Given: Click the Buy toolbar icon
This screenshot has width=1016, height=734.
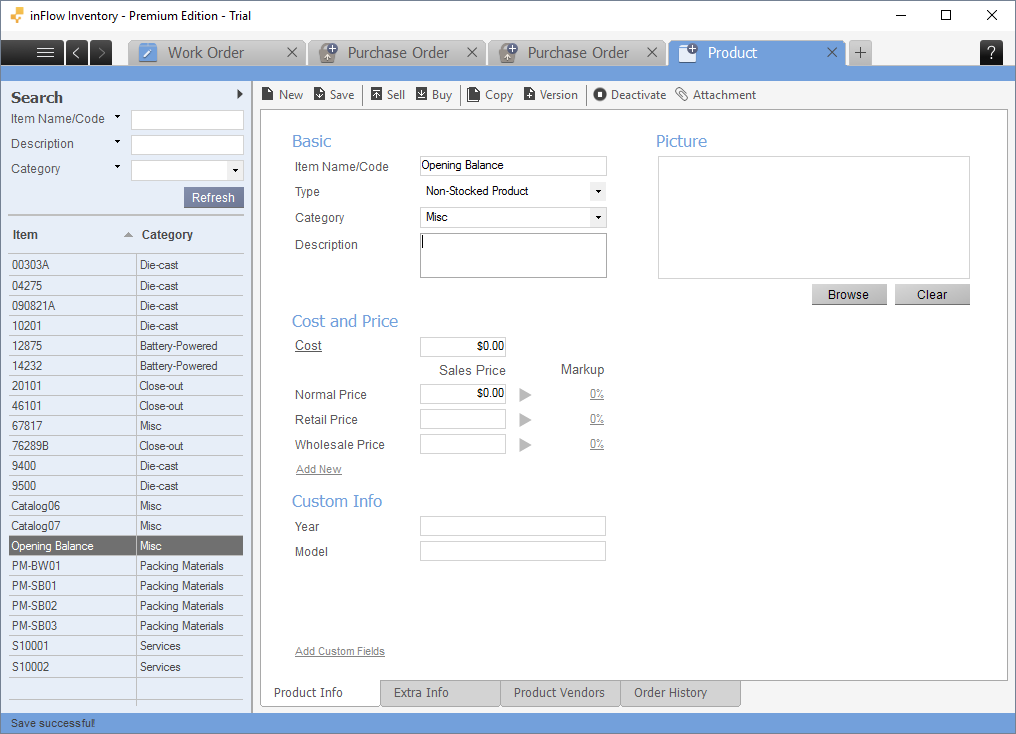Looking at the screenshot, I should [433, 95].
